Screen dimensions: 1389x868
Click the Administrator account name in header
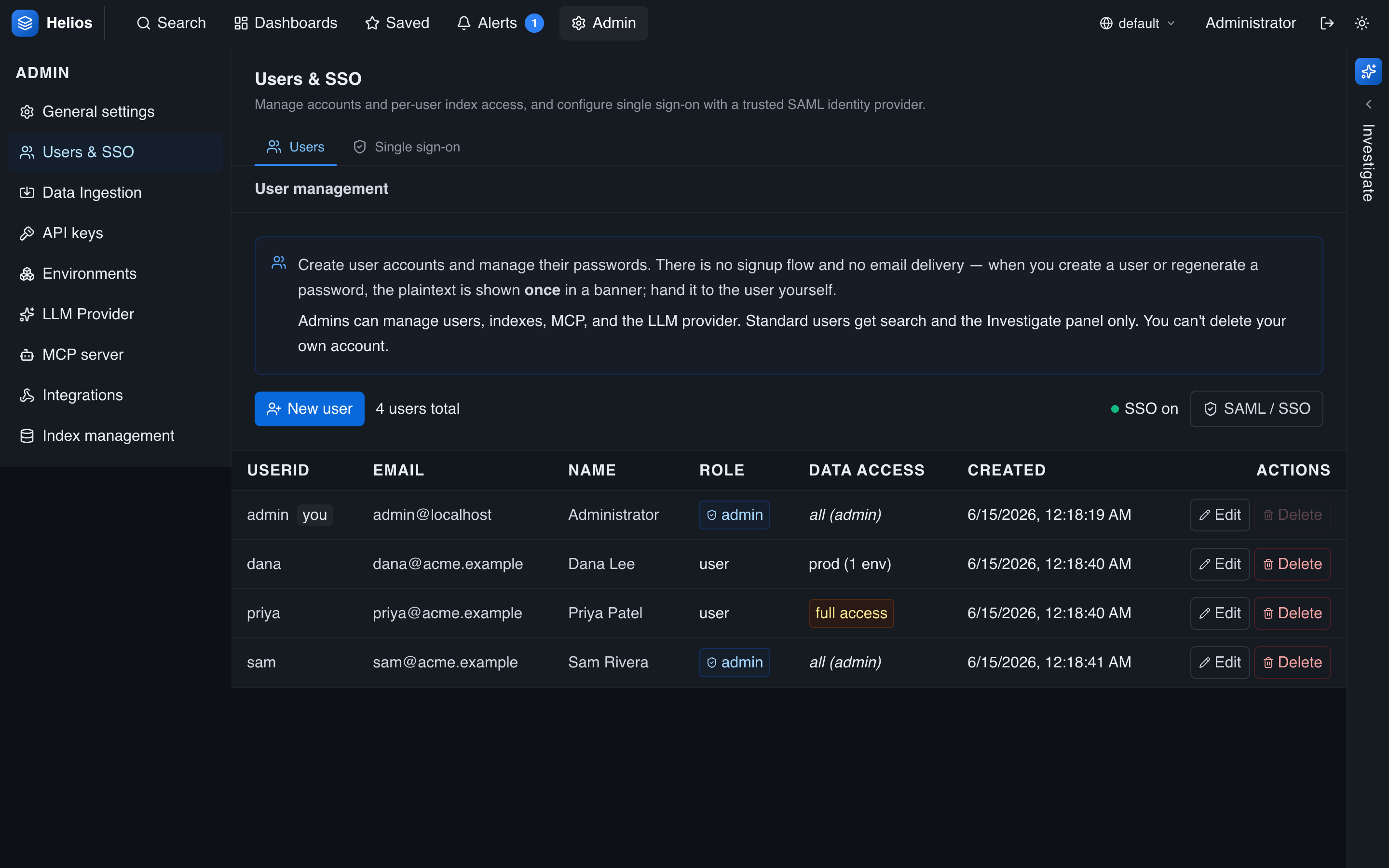(1250, 23)
